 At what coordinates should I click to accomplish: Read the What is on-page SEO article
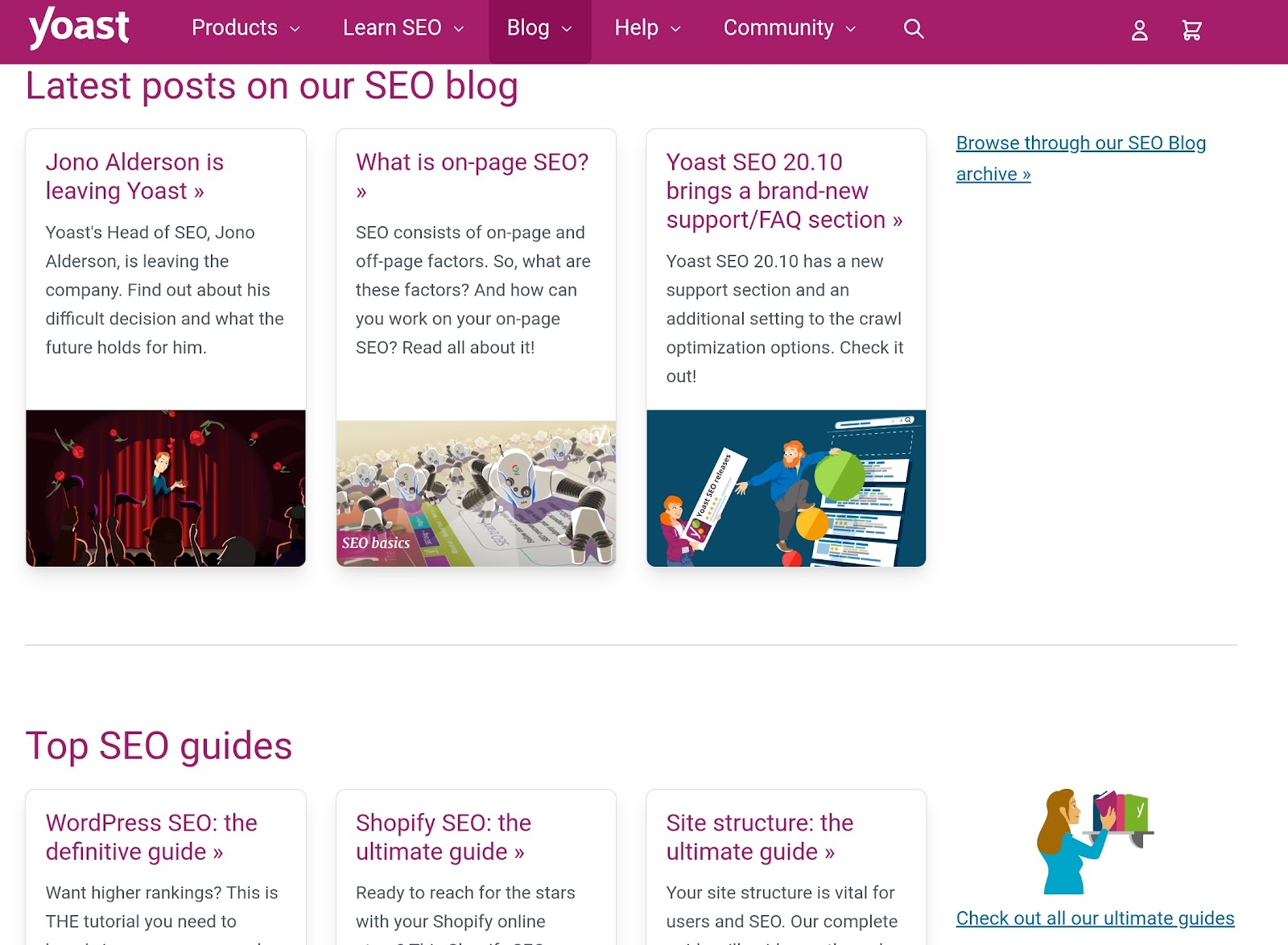pyautogui.click(x=472, y=163)
